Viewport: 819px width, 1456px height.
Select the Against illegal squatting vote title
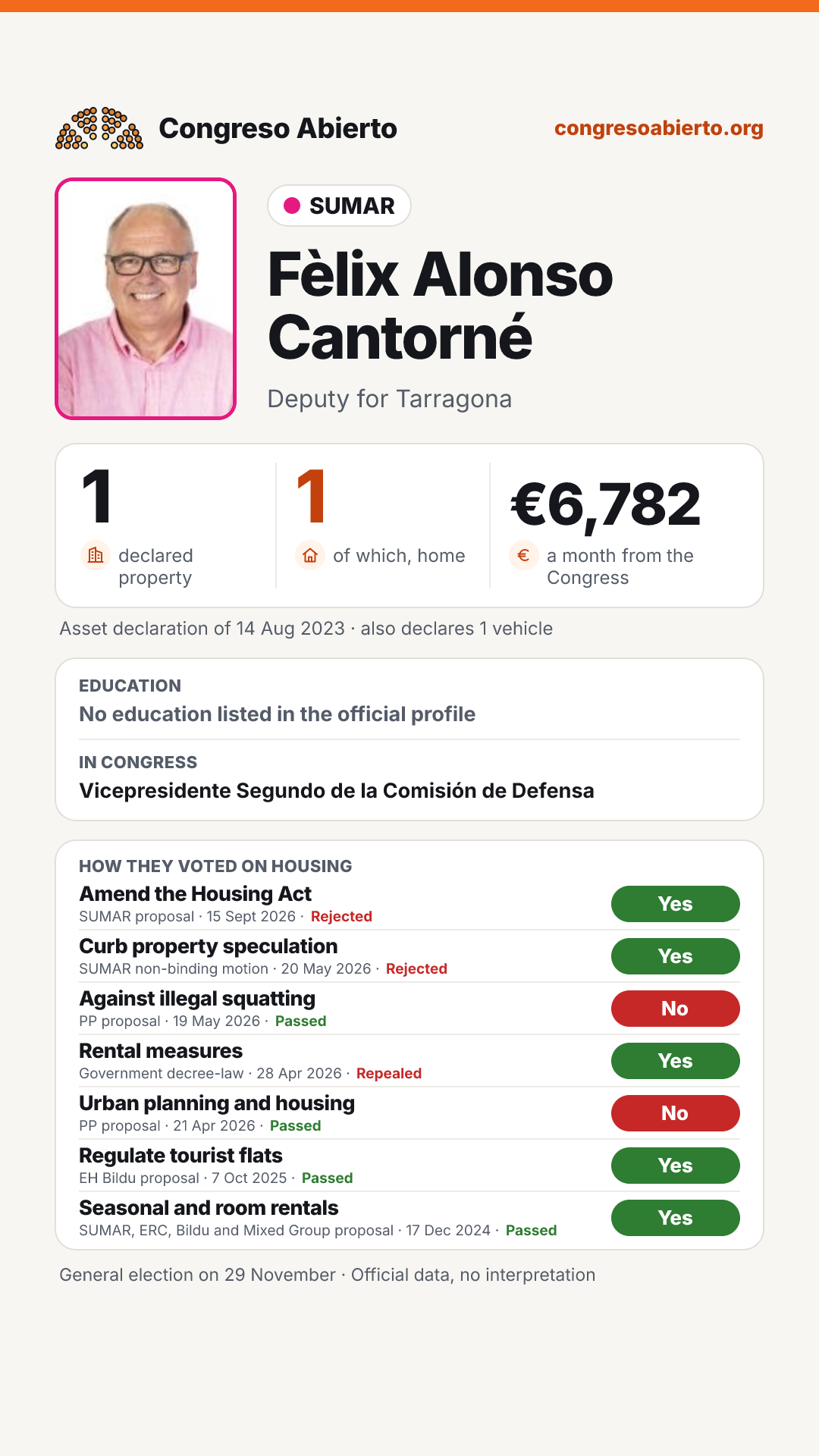(197, 999)
